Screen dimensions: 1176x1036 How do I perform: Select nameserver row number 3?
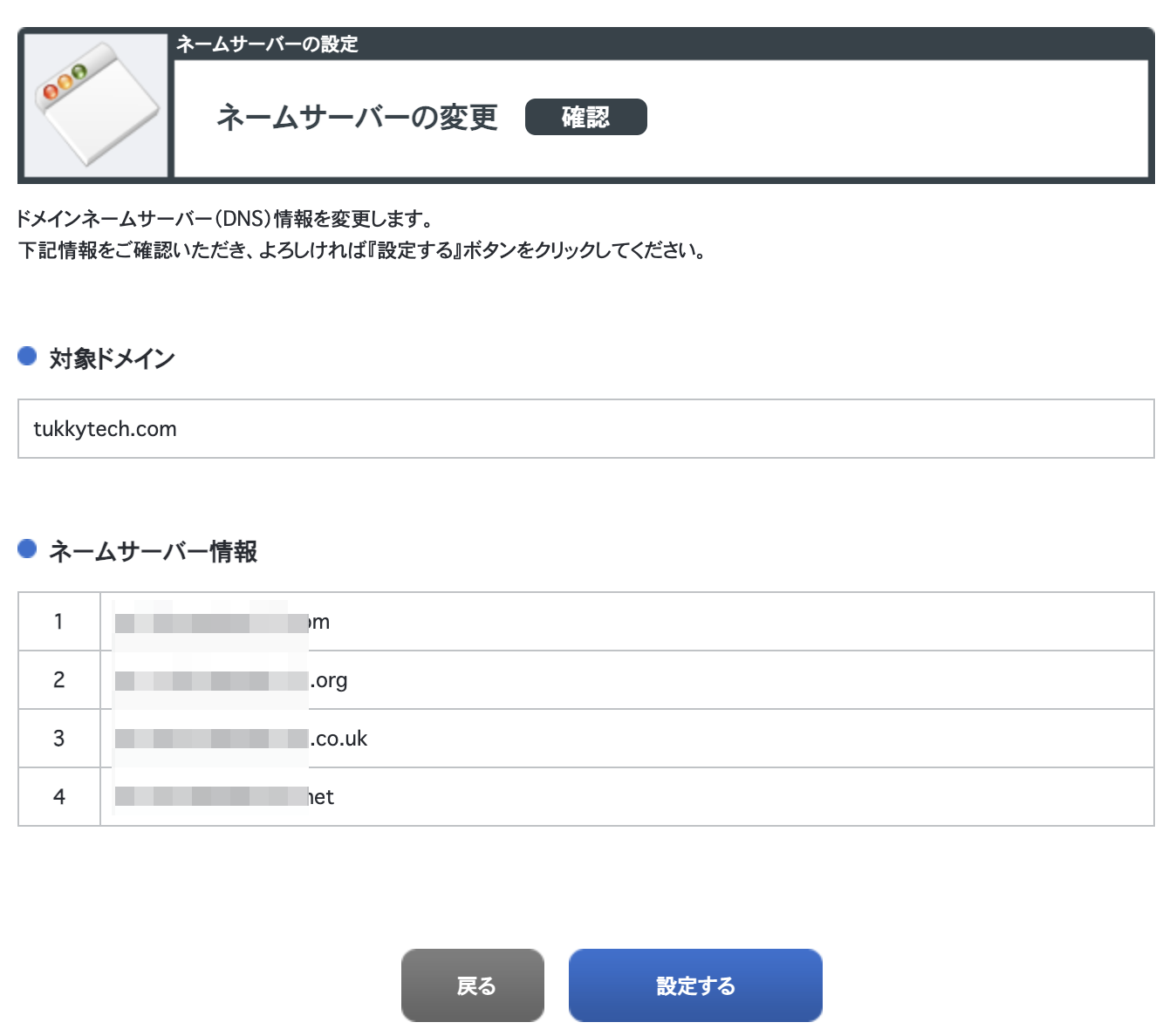point(58,739)
